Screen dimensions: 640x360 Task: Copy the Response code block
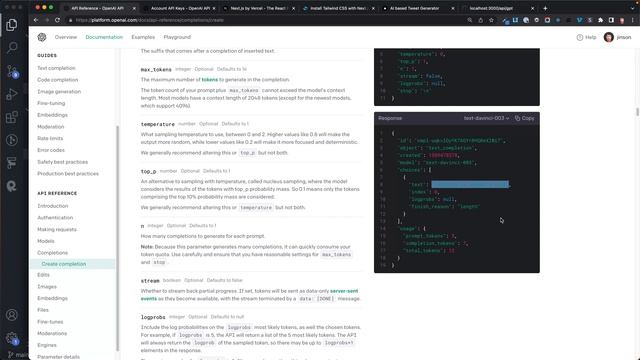click(524, 118)
